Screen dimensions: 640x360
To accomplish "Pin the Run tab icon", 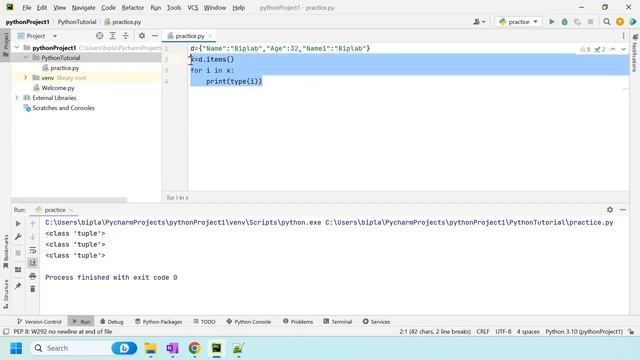I will (18, 286).
